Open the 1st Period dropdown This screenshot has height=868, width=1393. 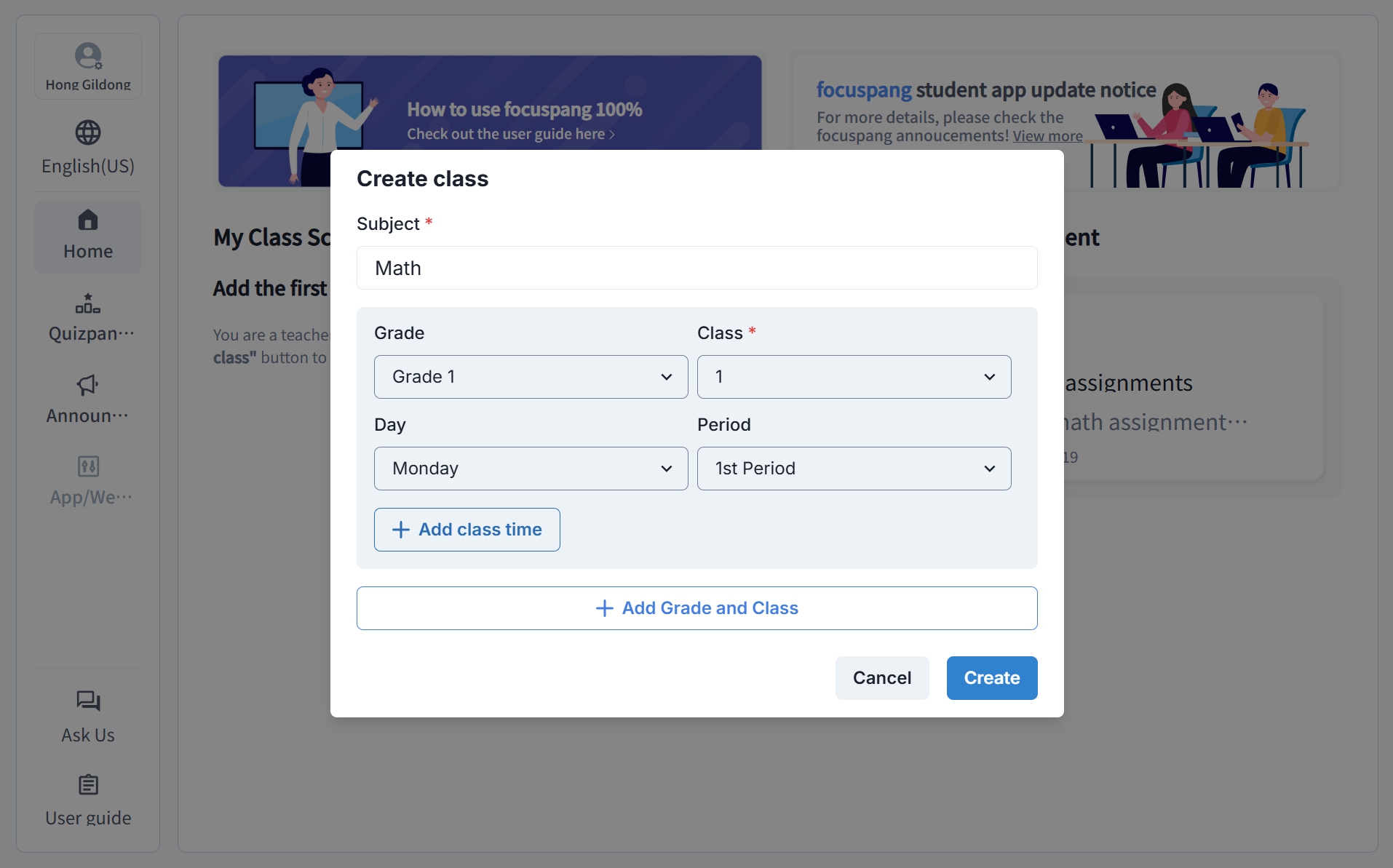854,469
